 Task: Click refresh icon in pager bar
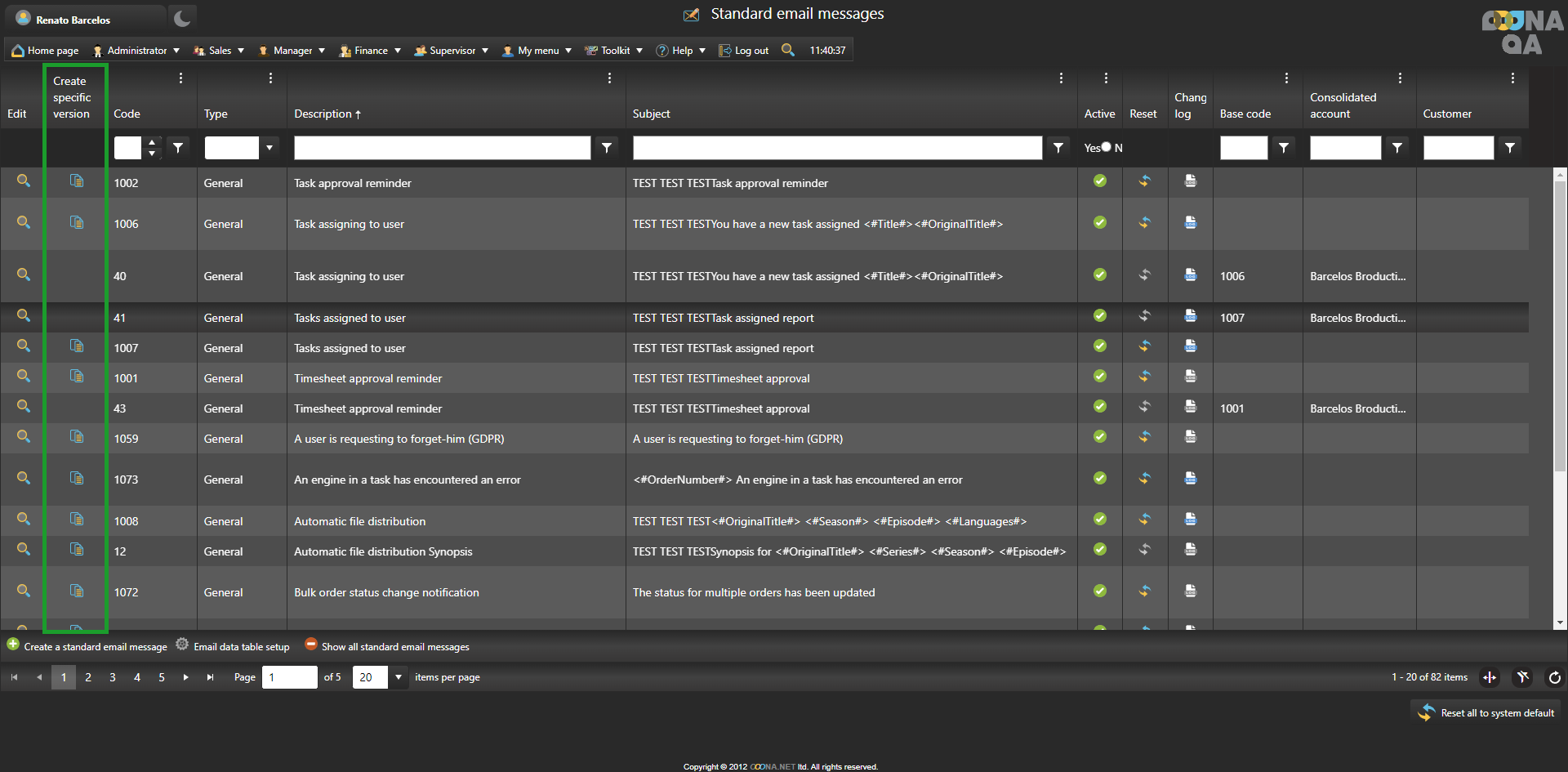pyautogui.click(x=1554, y=677)
